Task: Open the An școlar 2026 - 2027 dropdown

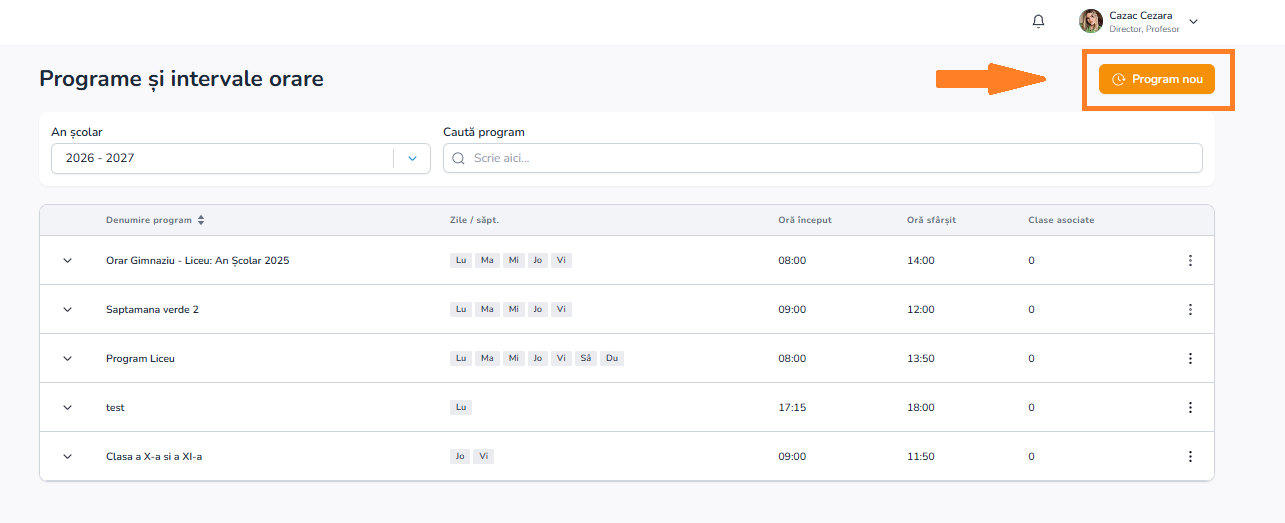Action: click(241, 158)
